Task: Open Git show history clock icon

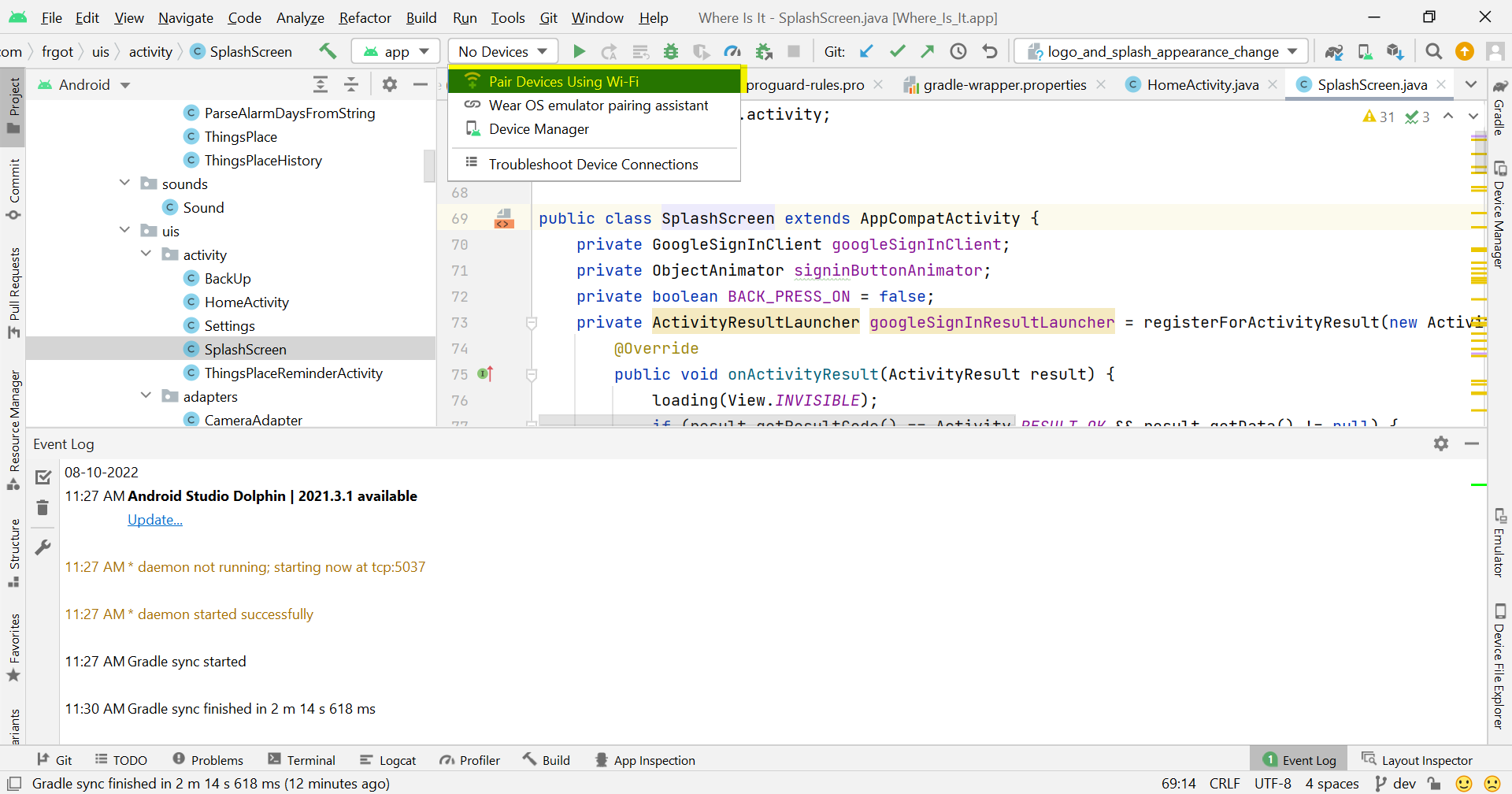Action: (958, 52)
